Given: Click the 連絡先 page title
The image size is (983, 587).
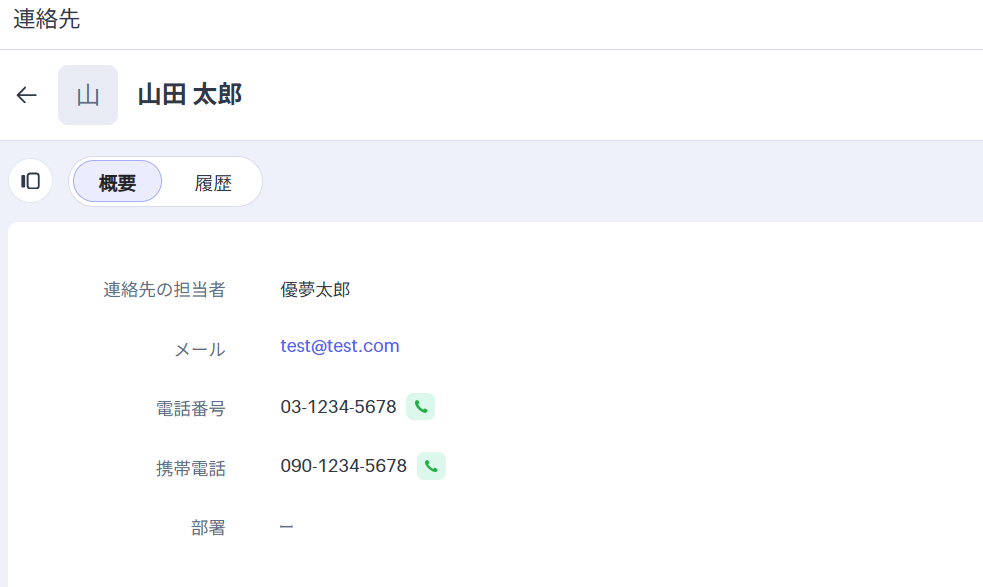Looking at the screenshot, I should coord(46,19).
